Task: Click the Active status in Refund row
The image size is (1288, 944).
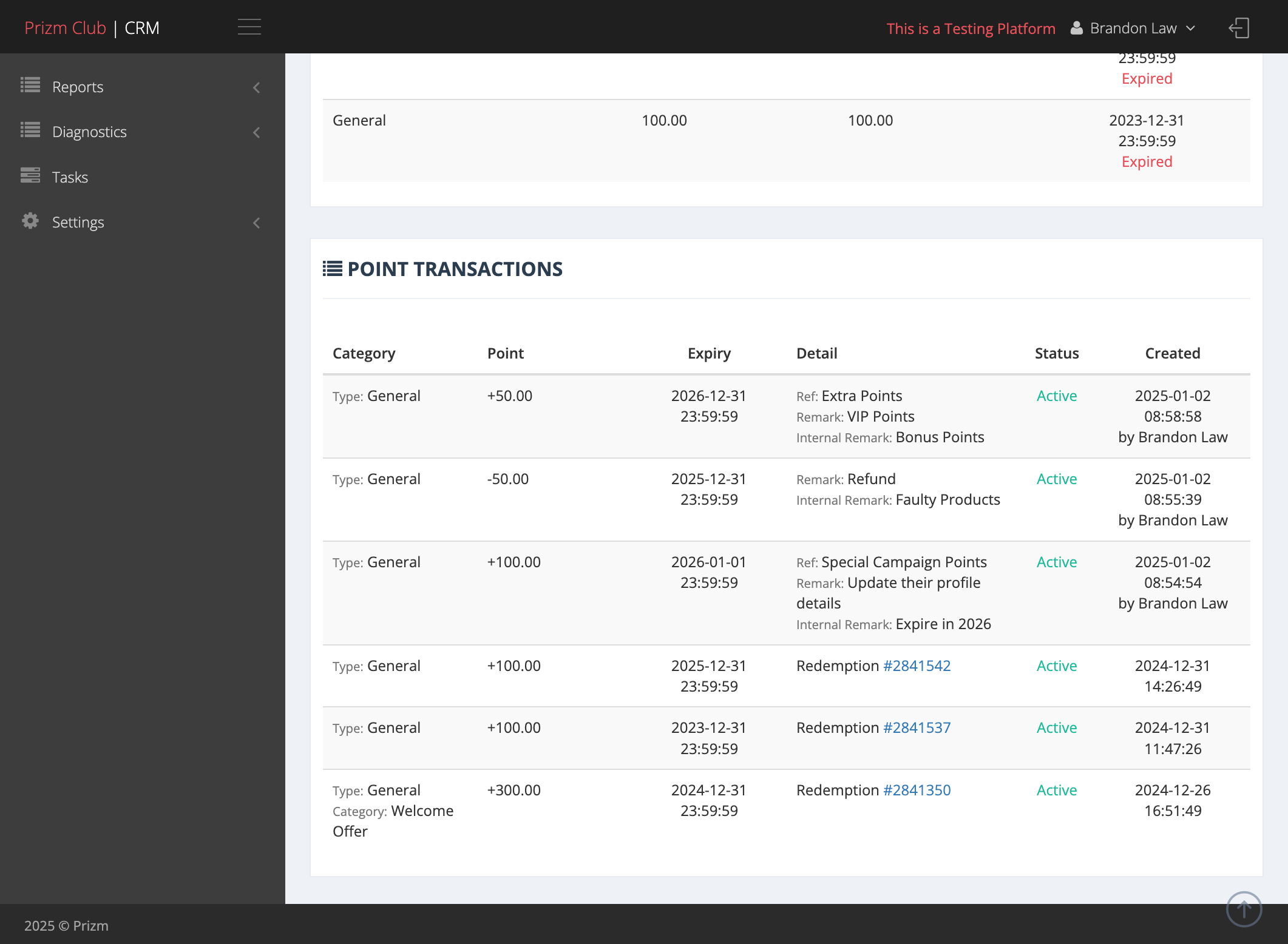Action: pyautogui.click(x=1057, y=479)
